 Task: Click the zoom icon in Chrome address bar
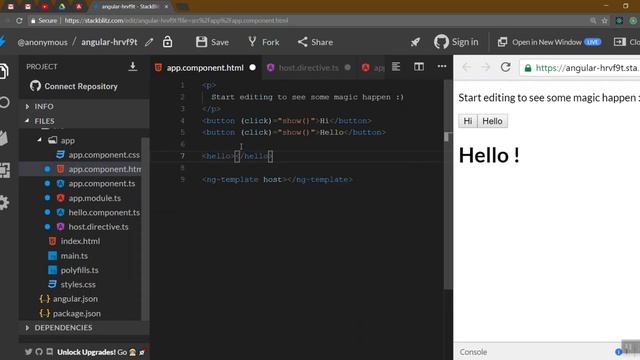593,20
